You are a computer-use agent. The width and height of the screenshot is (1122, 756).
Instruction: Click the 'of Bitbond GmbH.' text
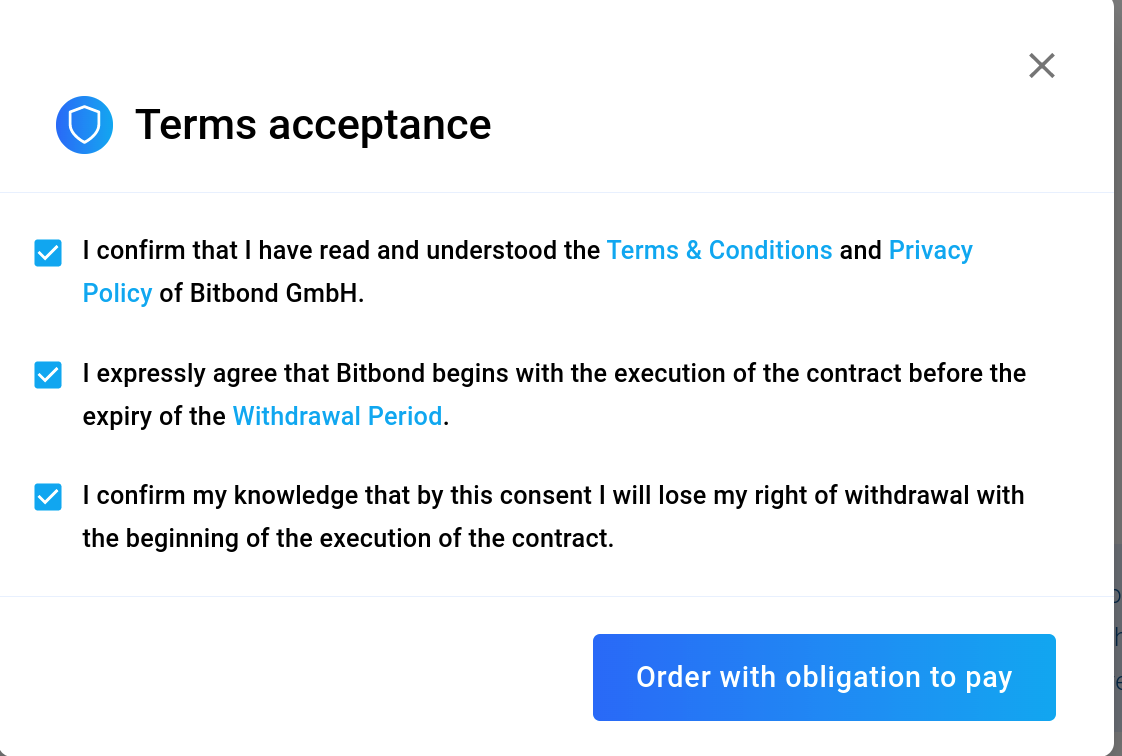(262, 293)
